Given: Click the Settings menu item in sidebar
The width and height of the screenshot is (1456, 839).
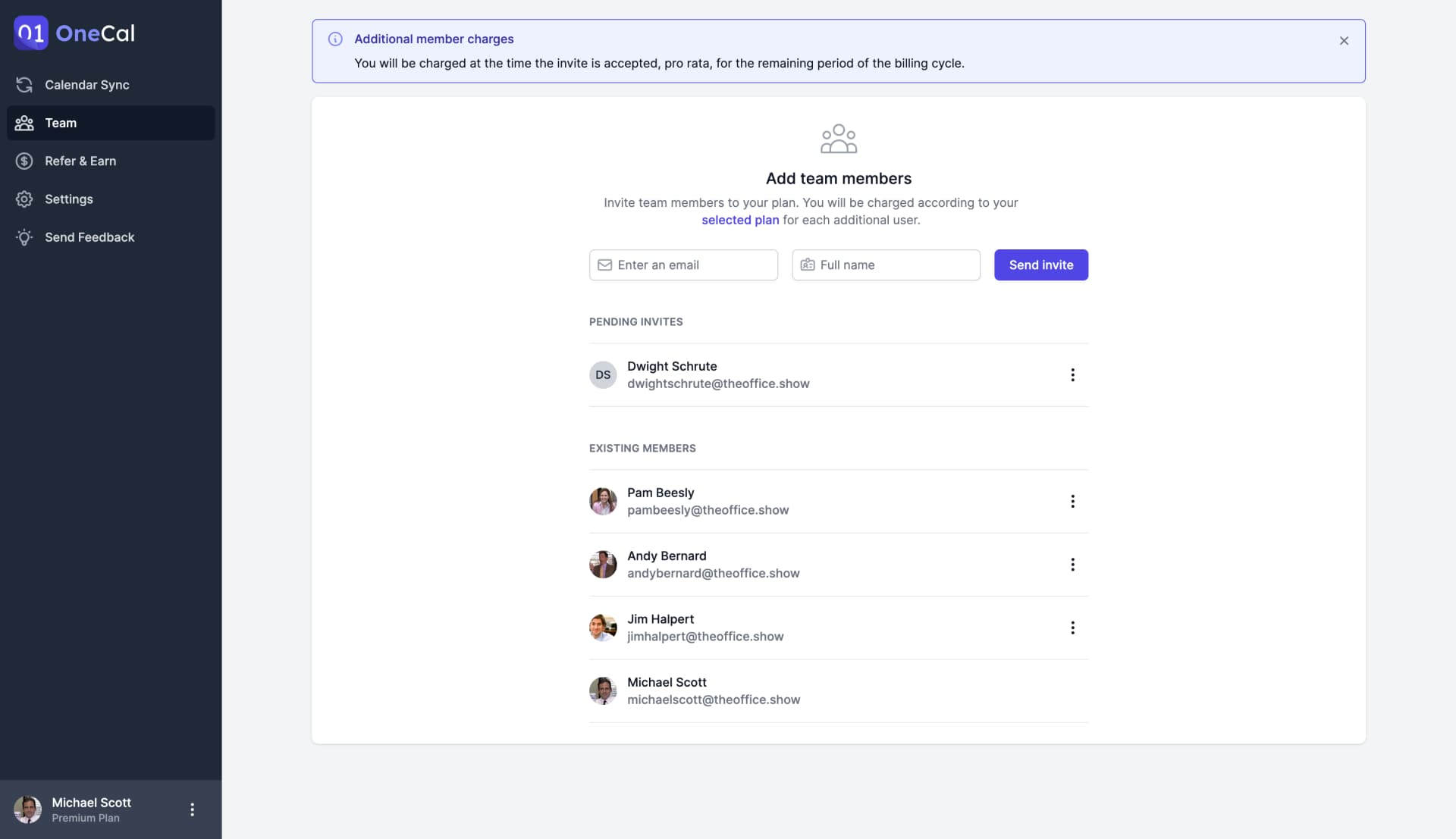Looking at the screenshot, I should point(68,199).
